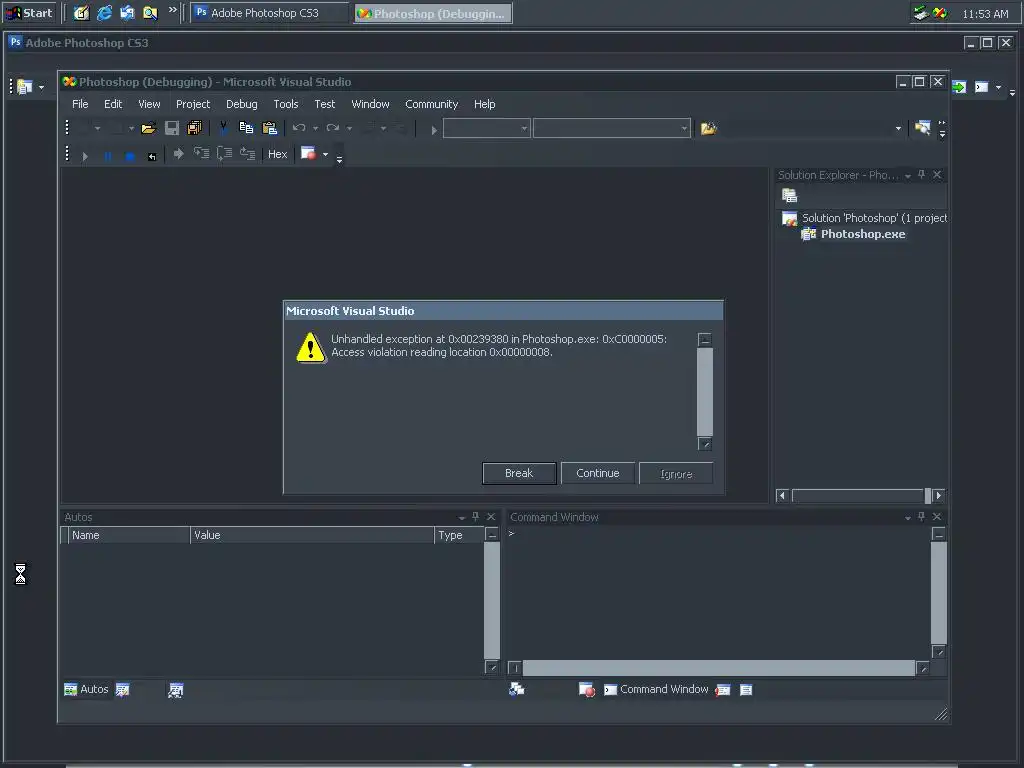The image size is (1024, 768).
Task: Open the Breakpoints windows dropdown arrow
Action: [x=325, y=155]
